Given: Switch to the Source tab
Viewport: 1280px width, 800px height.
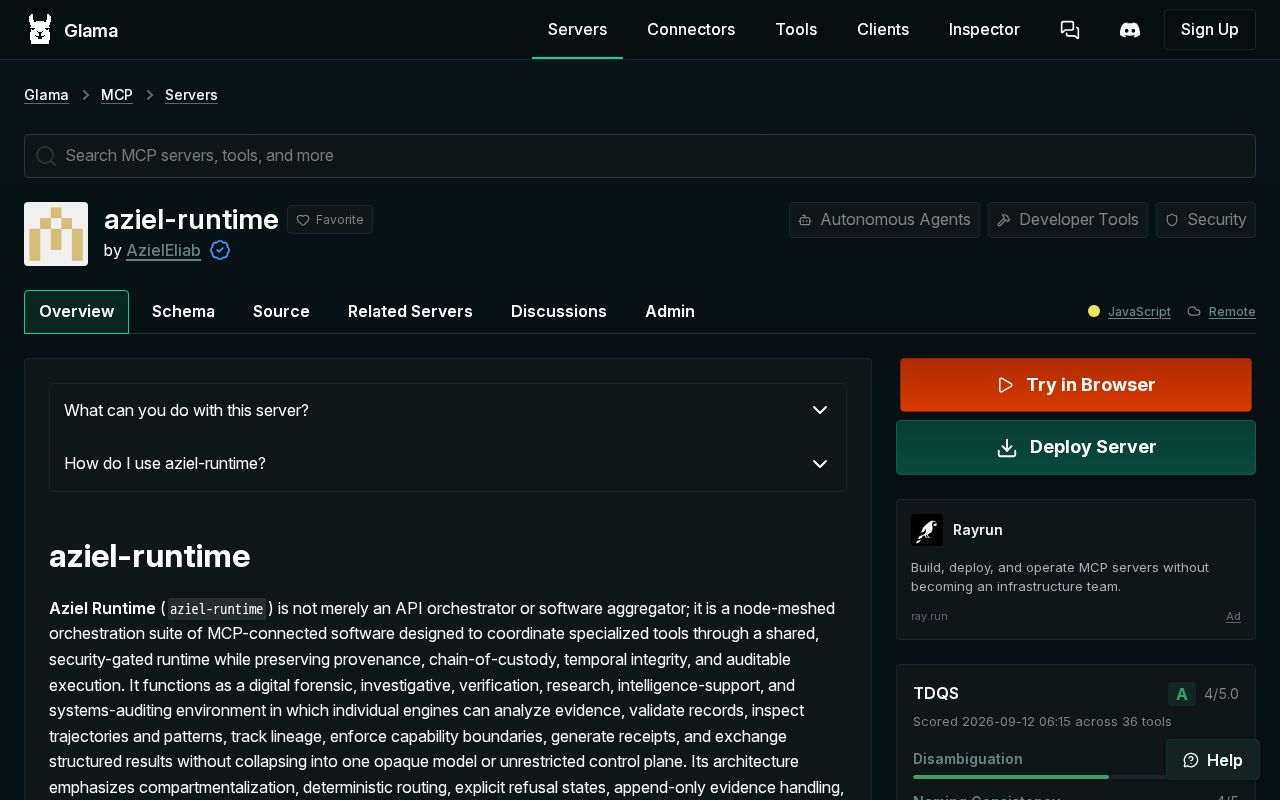Looking at the screenshot, I should (x=281, y=312).
